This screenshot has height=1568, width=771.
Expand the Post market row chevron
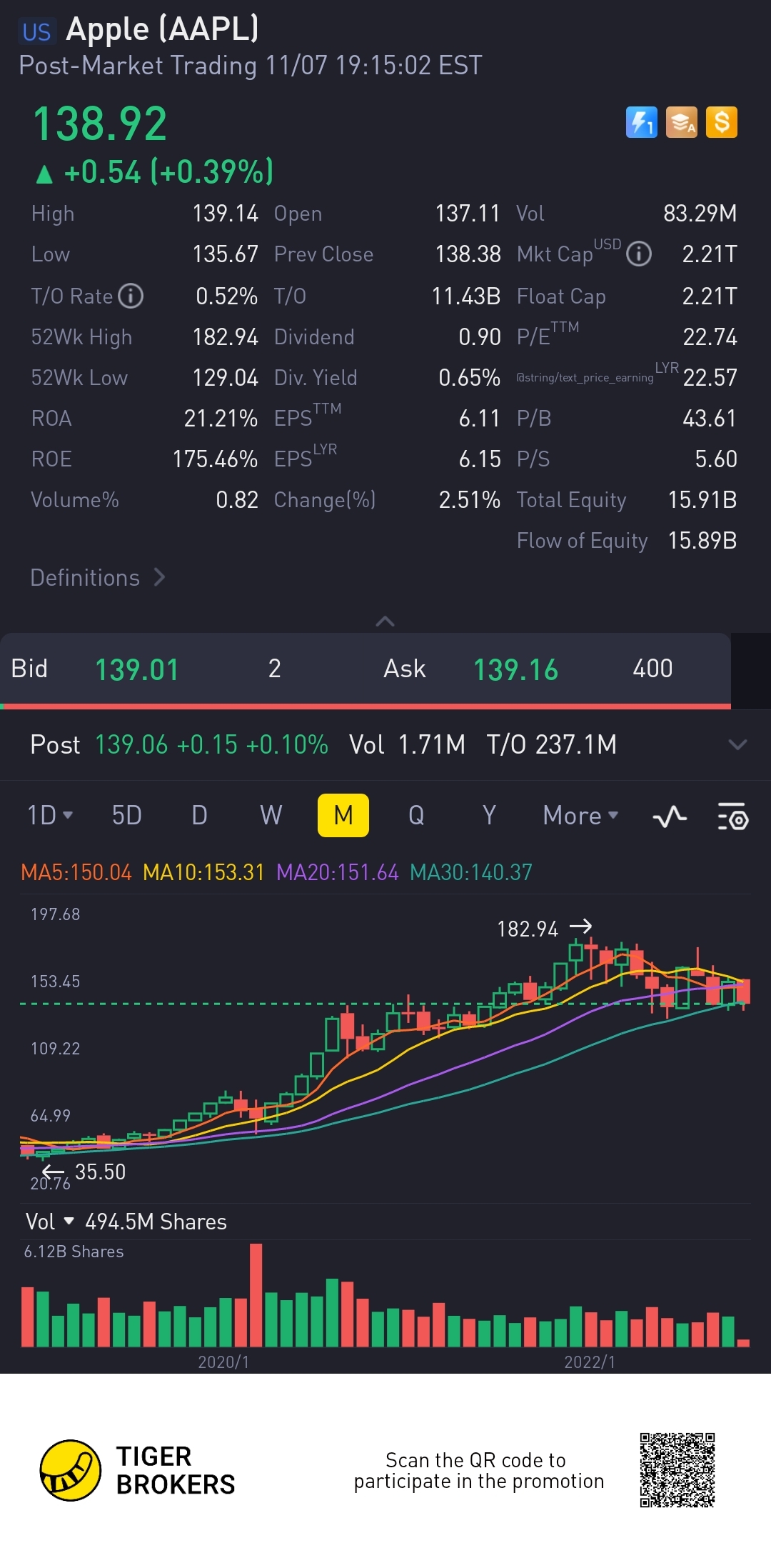pyautogui.click(x=737, y=744)
